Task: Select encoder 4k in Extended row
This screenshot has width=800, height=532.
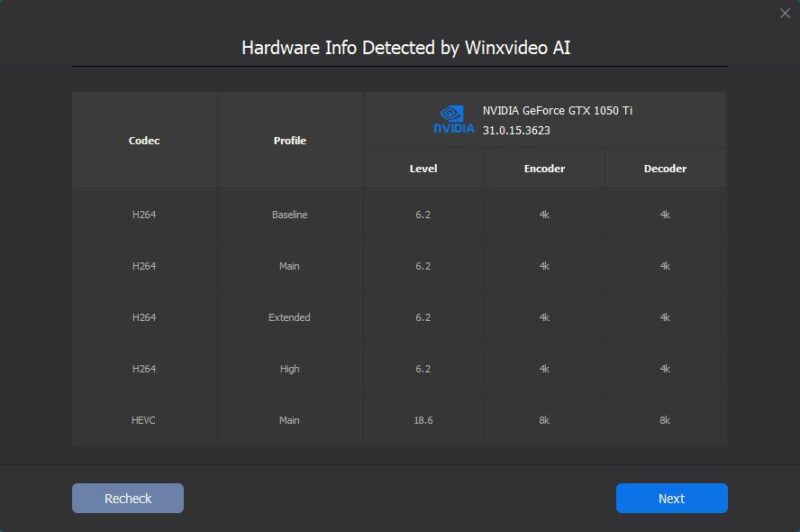Action: pos(544,317)
